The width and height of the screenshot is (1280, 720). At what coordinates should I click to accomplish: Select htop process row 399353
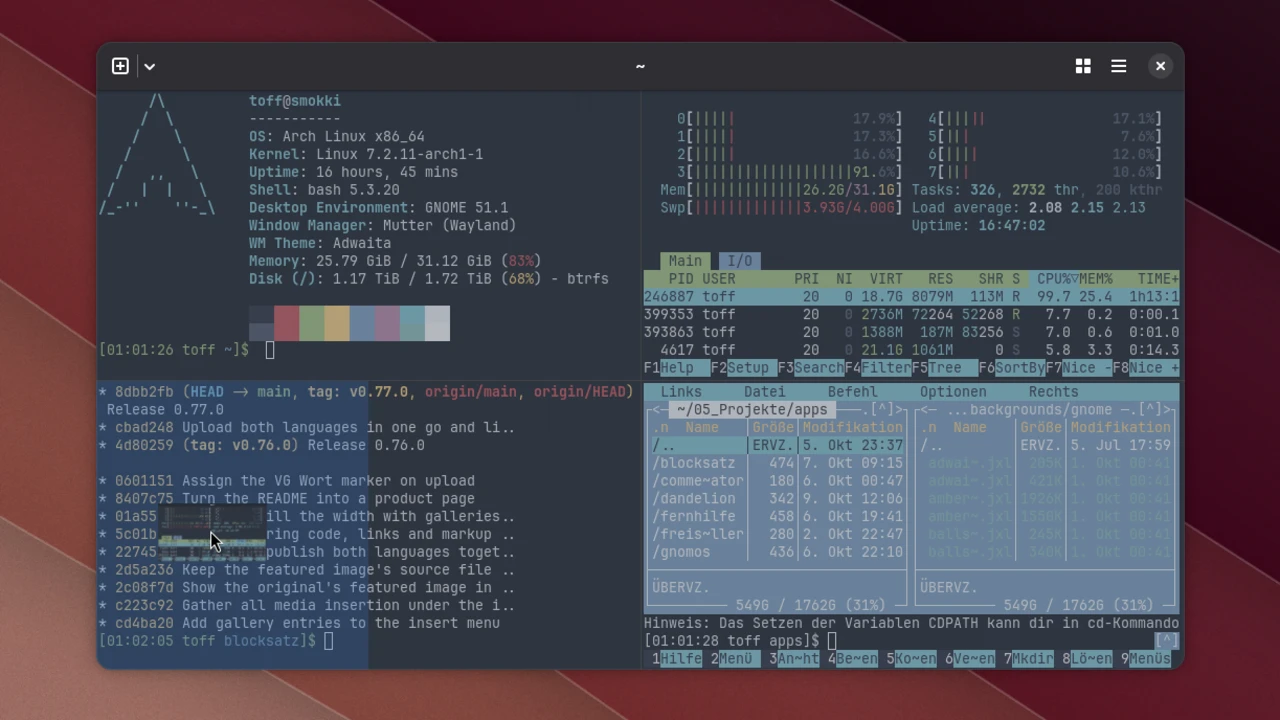click(x=911, y=314)
